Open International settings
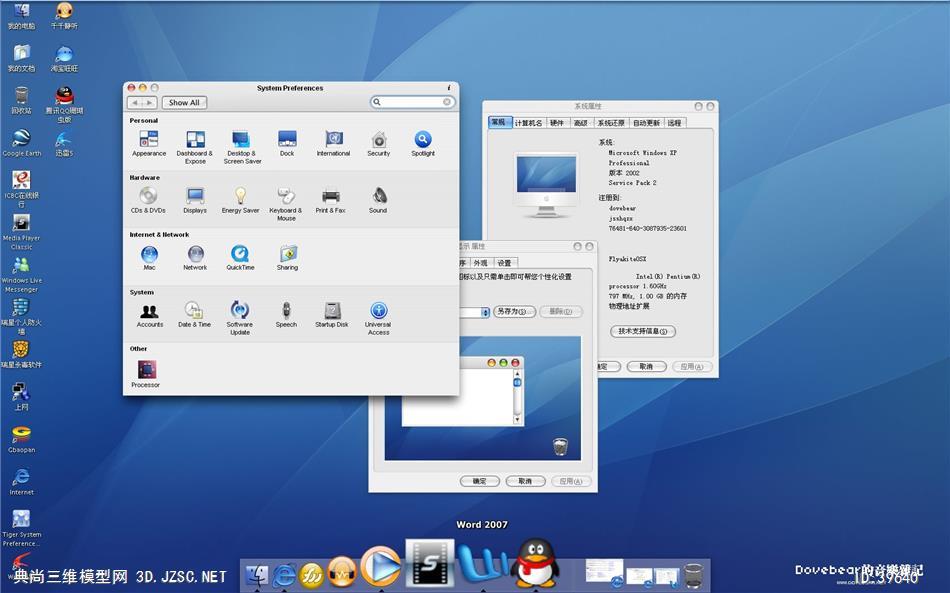 coord(333,144)
